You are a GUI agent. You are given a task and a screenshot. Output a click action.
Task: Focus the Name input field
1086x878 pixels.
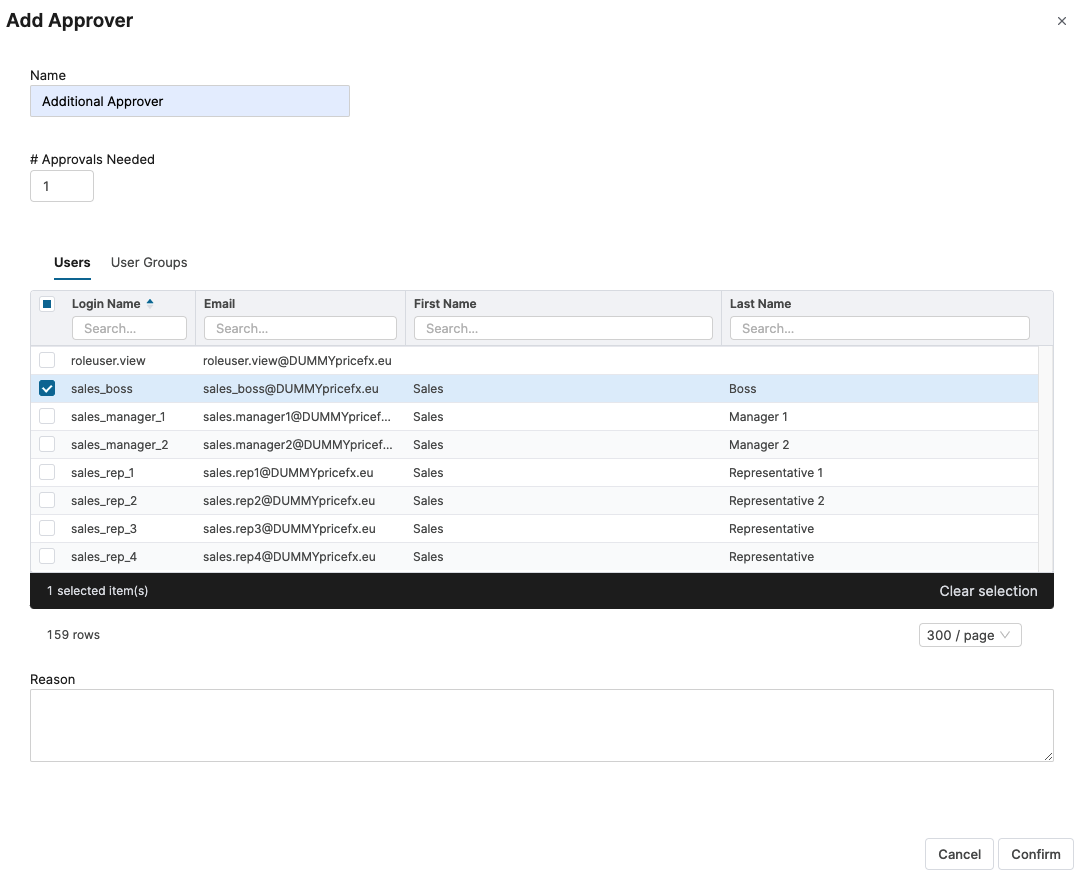(190, 101)
